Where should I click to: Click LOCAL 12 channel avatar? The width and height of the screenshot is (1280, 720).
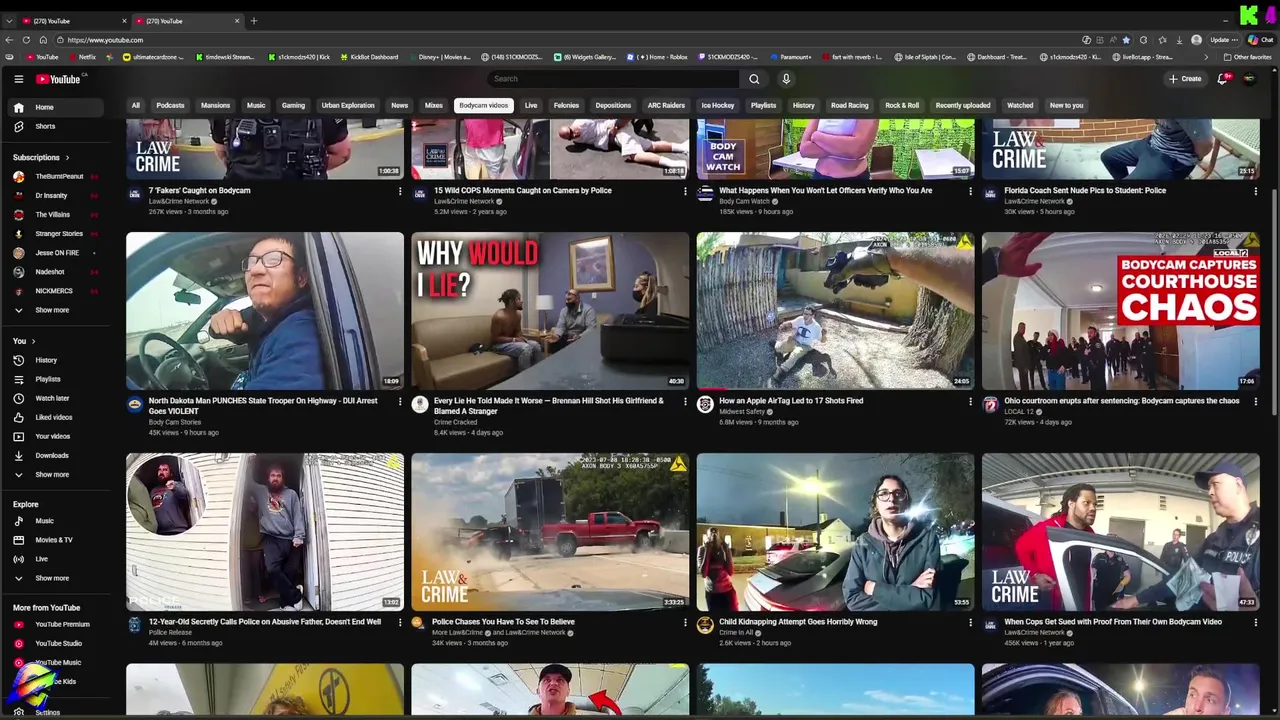pos(990,404)
